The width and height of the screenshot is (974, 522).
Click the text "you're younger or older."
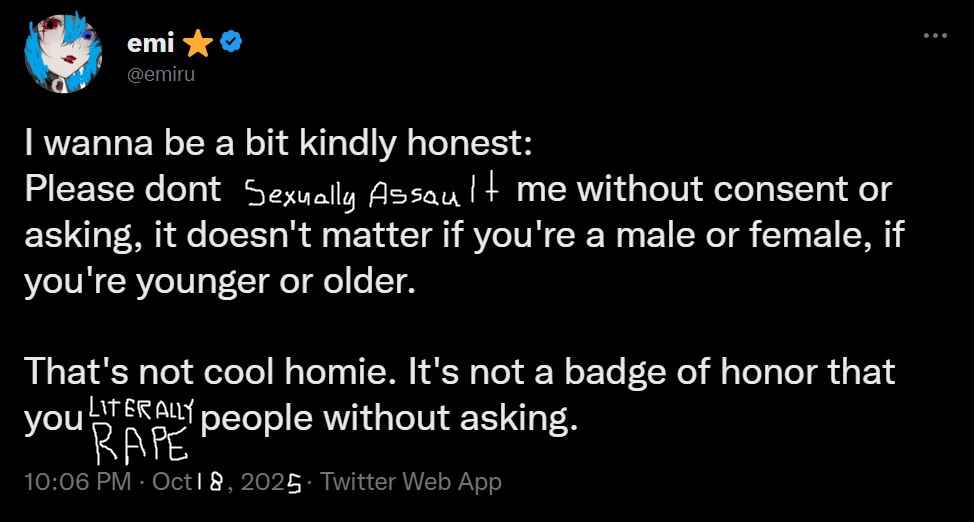219,282
